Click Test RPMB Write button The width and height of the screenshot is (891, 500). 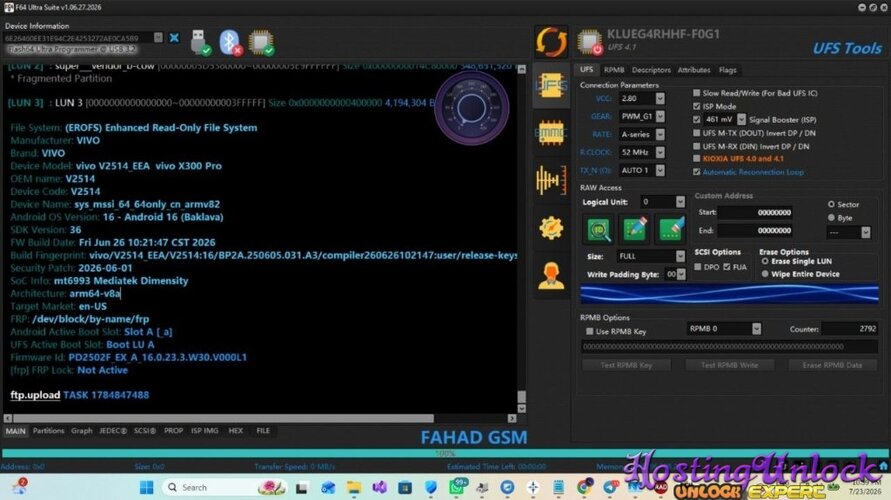pos(729,365)
